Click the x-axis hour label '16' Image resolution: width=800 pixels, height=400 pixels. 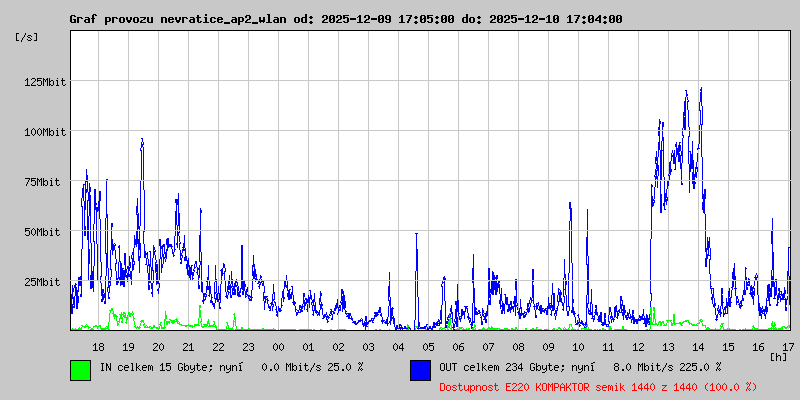759,347
